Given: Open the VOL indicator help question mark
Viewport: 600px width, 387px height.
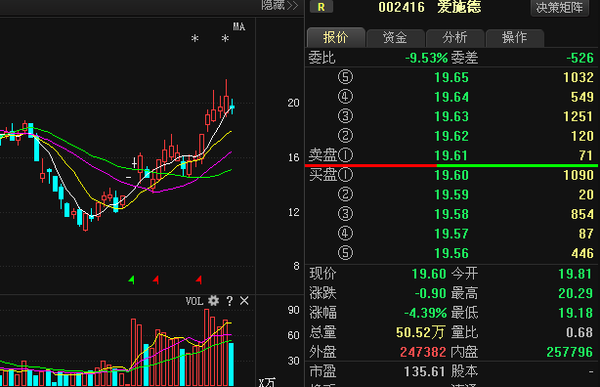Looking at the screenshot, I should (x=229, y=301).
